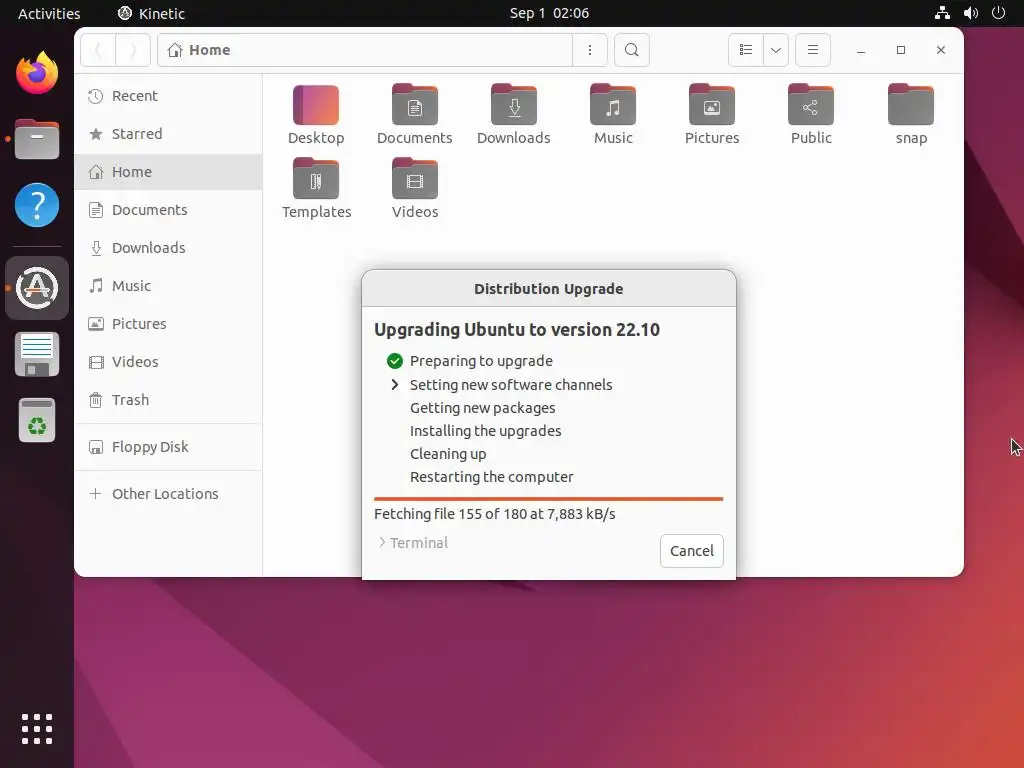Click the date and time clock
This screenshot has height=768, width=1024.
click(549, 13)
